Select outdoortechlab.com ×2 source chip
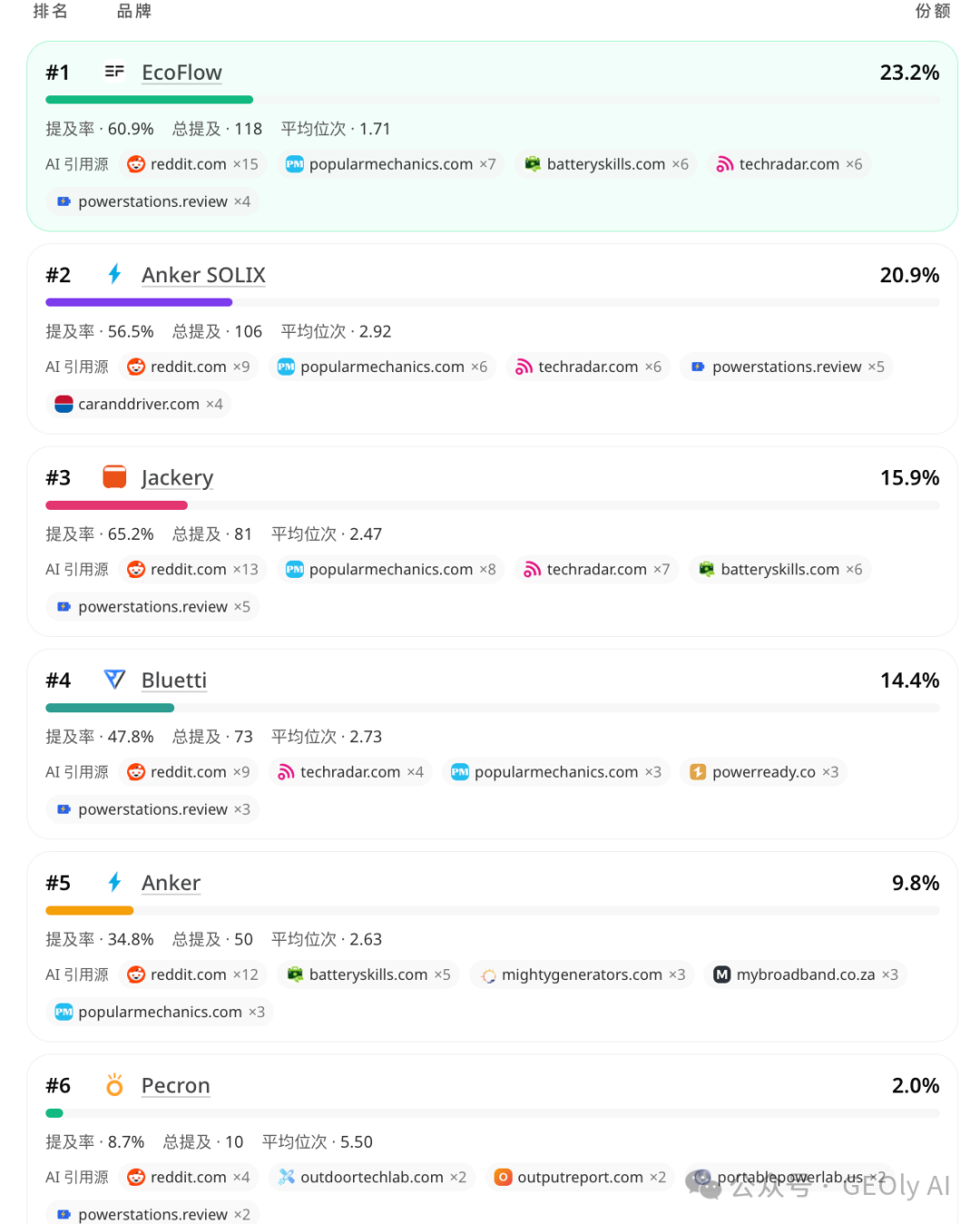Image resolution: width=980 pixels, height=1224 pixels. point(372,1177)
